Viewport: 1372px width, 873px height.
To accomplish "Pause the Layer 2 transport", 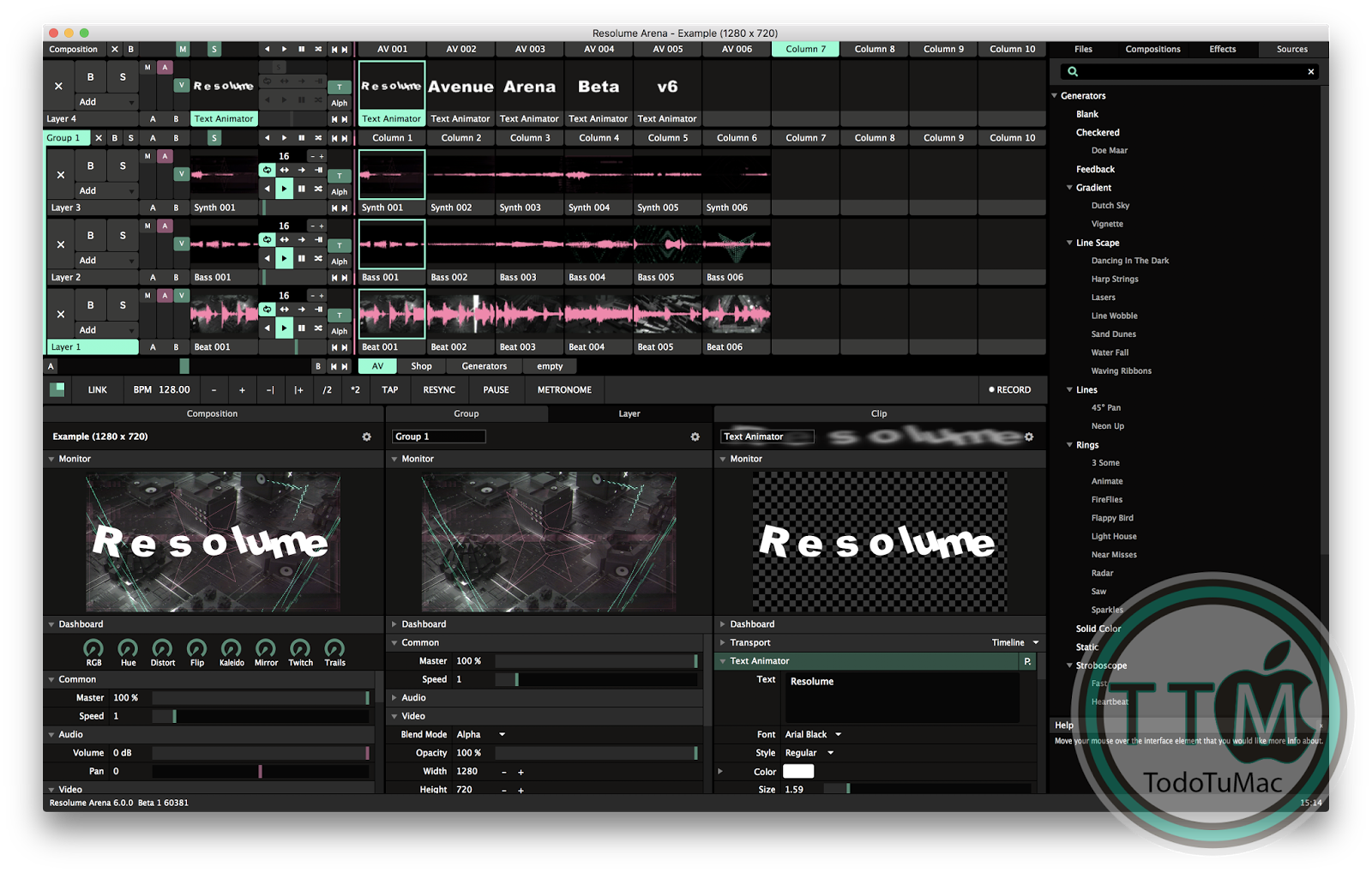I will click(x=301, y=258).
